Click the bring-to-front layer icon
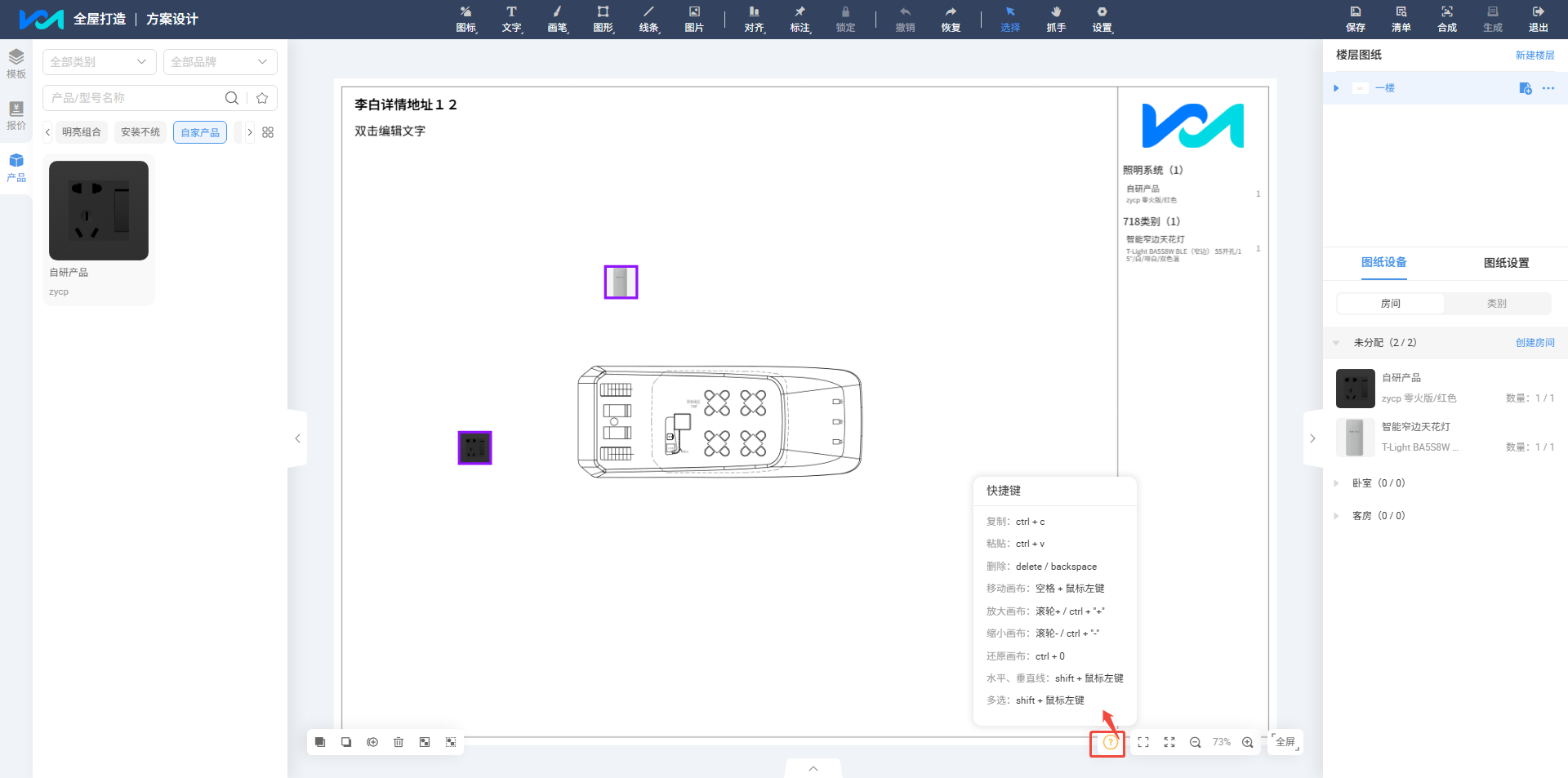Image resolution: width=1568 pixels, height=778 pixels. click(x=320, y=742)
